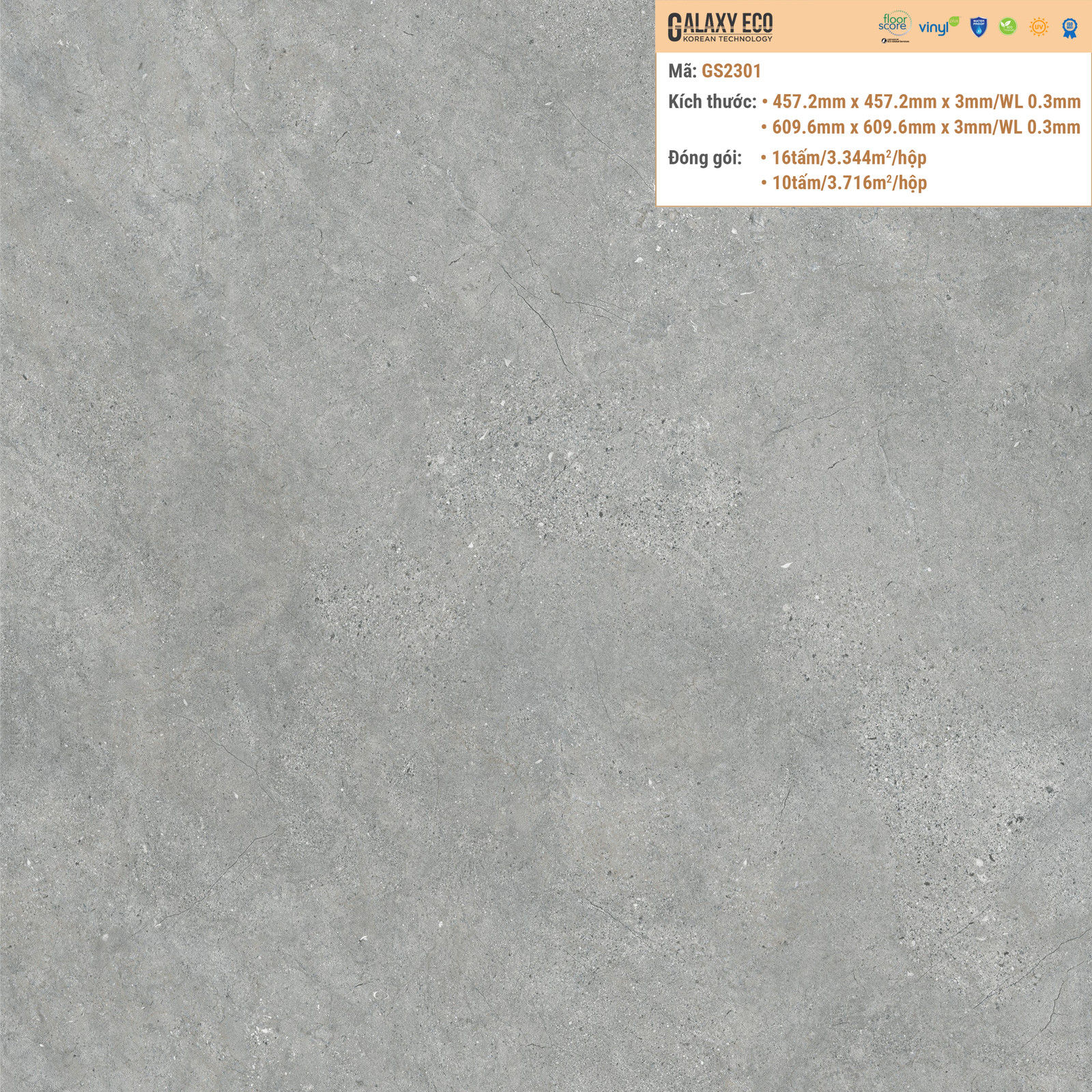This screenshot has height=1092, width=1092.
Task: Select the orange UV sun icon
Action: click(1038, 27)
